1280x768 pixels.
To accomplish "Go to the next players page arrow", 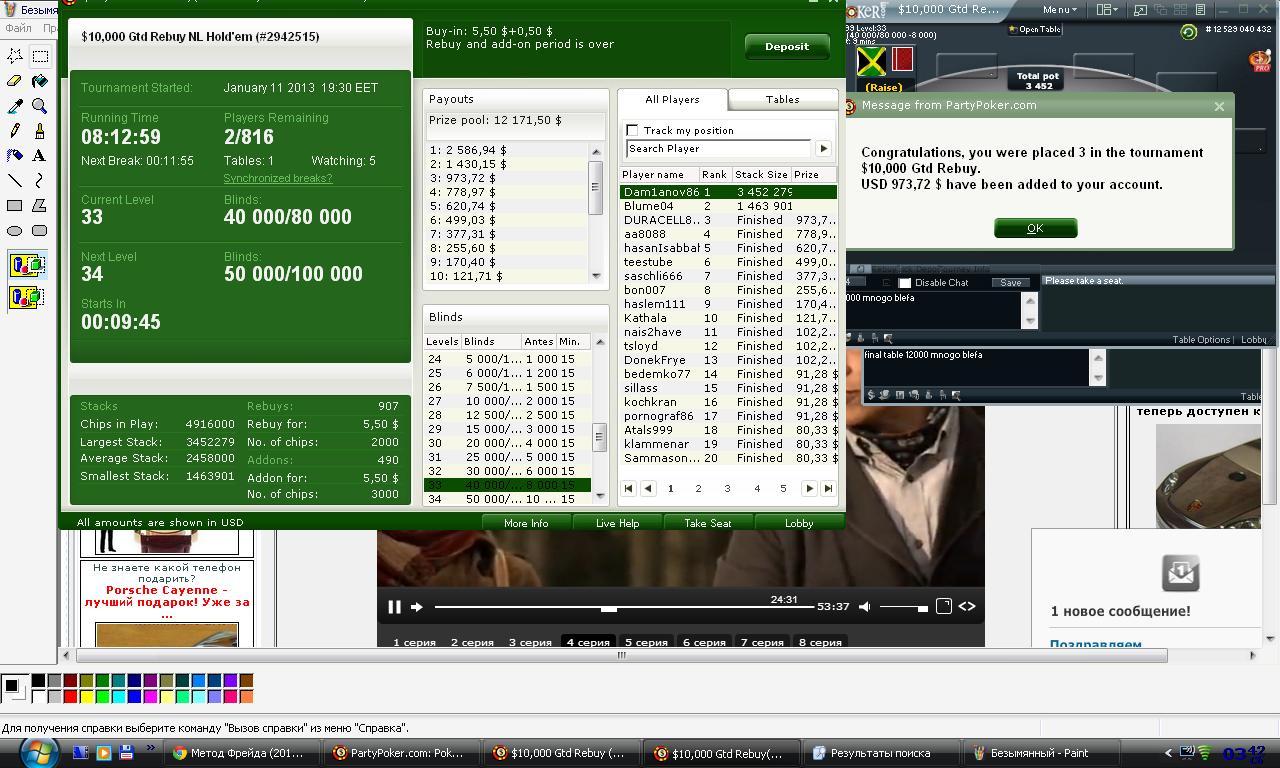I will tap(809, 488).
